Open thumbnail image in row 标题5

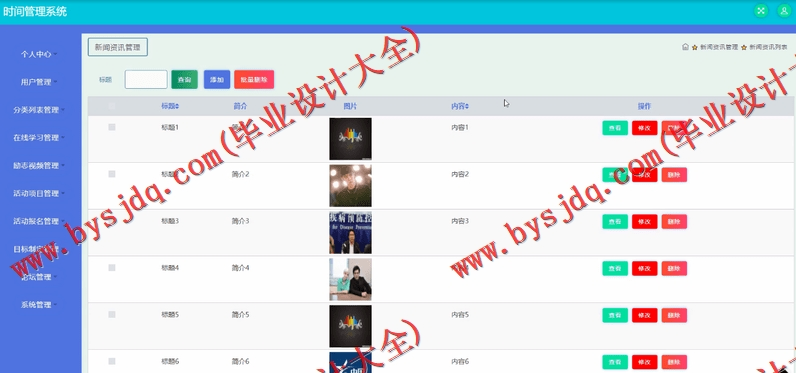click(x=350, y=326)
